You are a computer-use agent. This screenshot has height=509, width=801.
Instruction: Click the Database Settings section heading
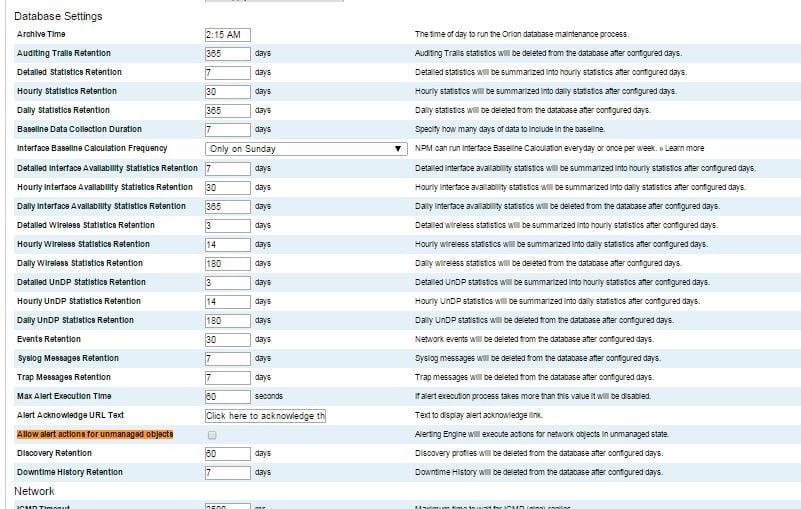coord(58,16)
